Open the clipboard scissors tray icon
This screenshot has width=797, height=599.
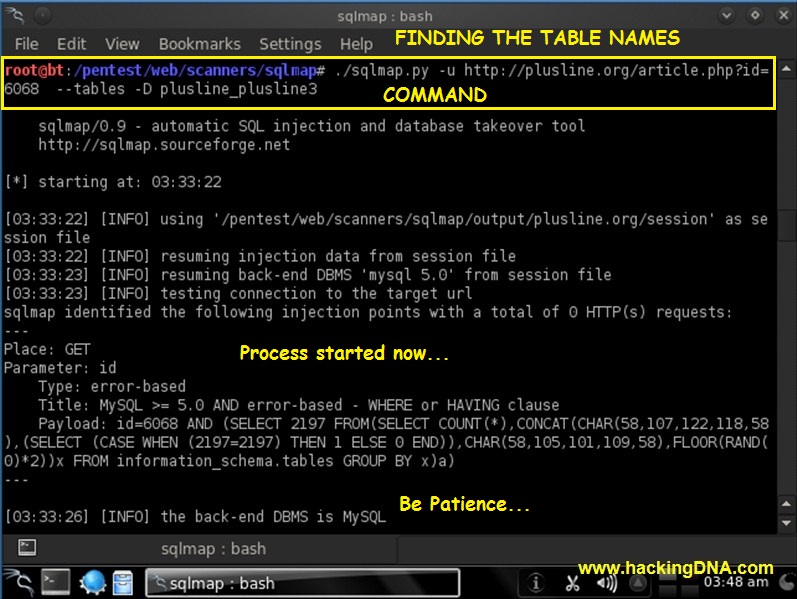tap(572, 583)
